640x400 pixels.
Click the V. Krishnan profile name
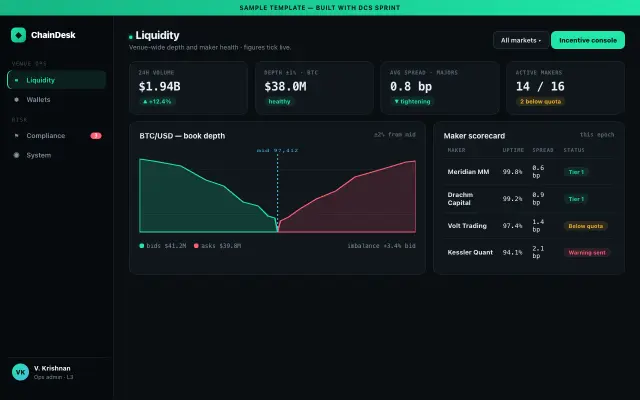coord(52,368)
